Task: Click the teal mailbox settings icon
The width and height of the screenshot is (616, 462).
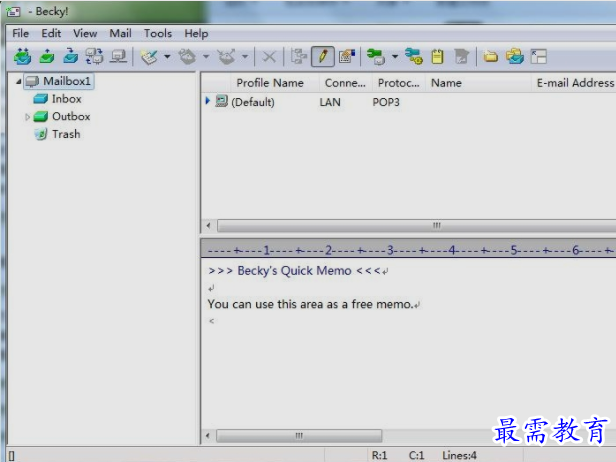Action: (x=414, y=56)
